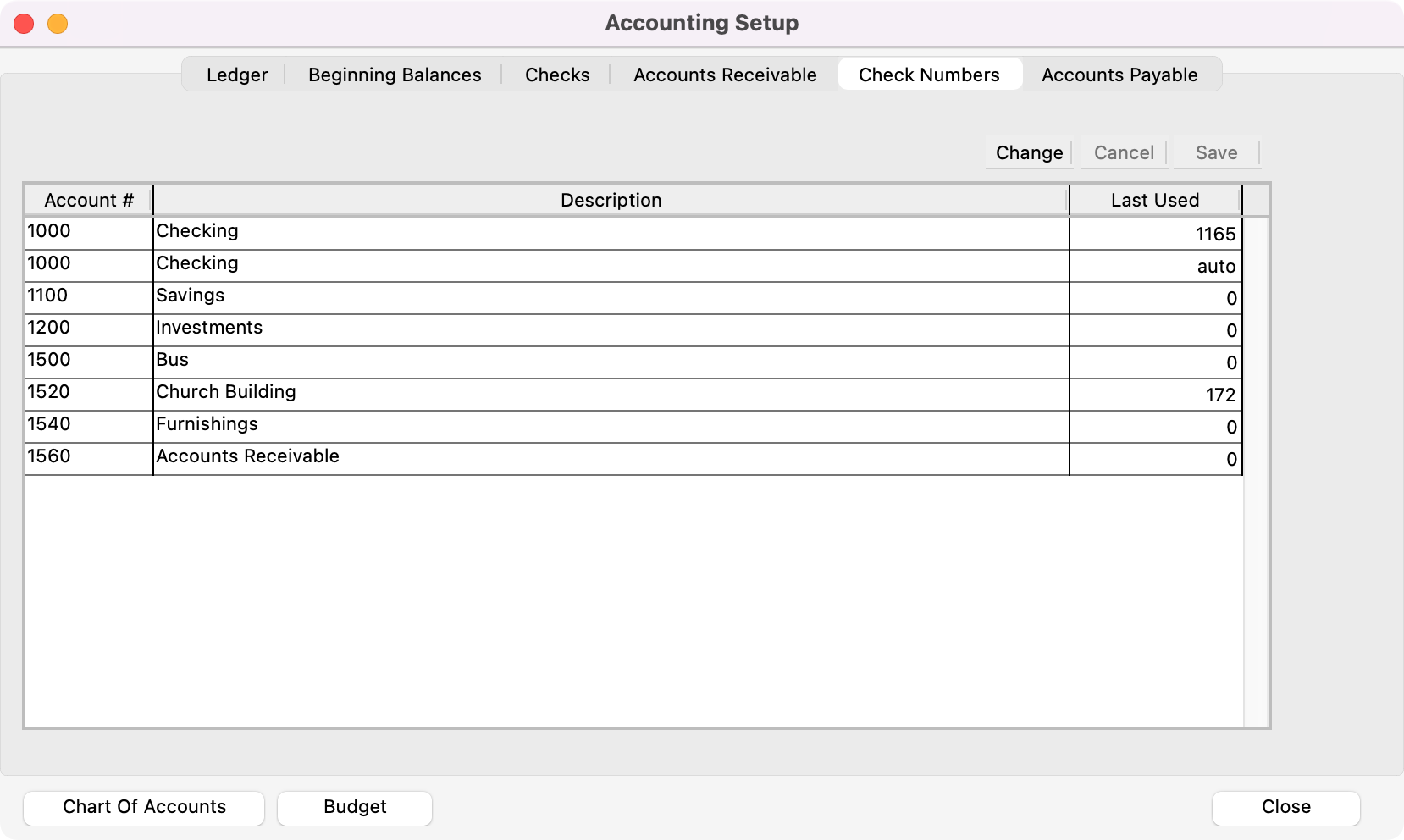
Task: Click the Account # column header
Action: click(x=89, y=201)
